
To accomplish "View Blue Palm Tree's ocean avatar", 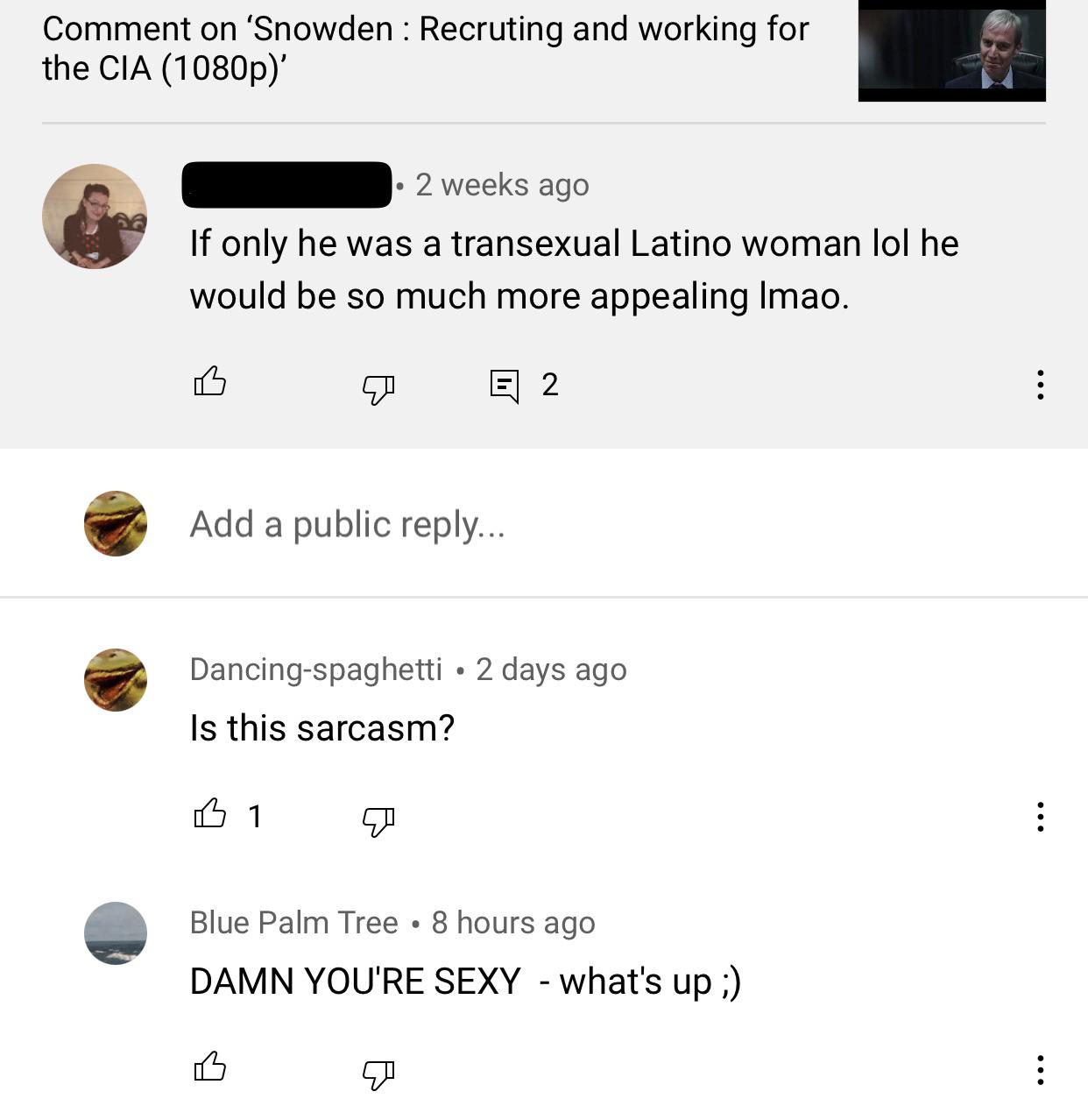I will tap(116, 932).
